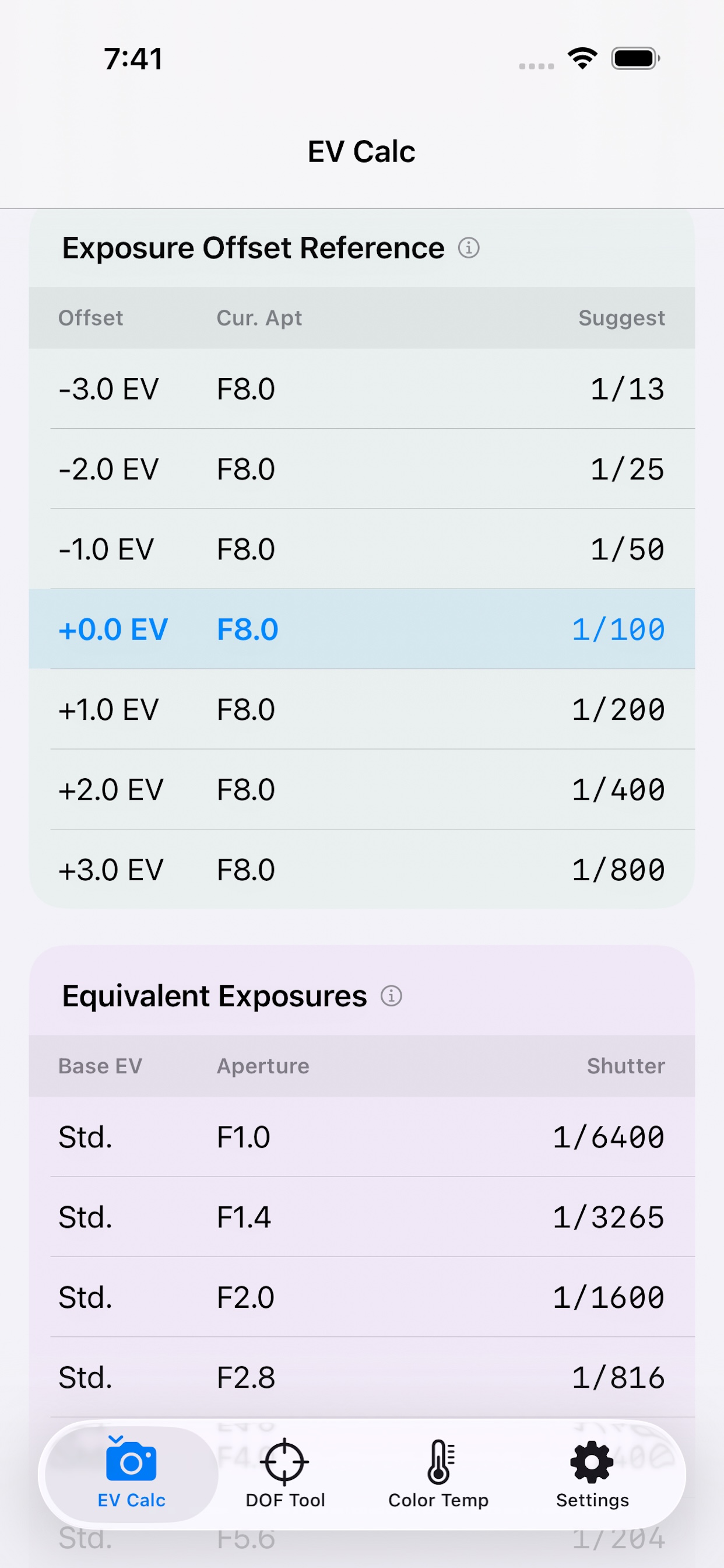Select the -2.0 EV offset row
The width and height of the screenshot is (724, 1568).
(x=362, y=468)
